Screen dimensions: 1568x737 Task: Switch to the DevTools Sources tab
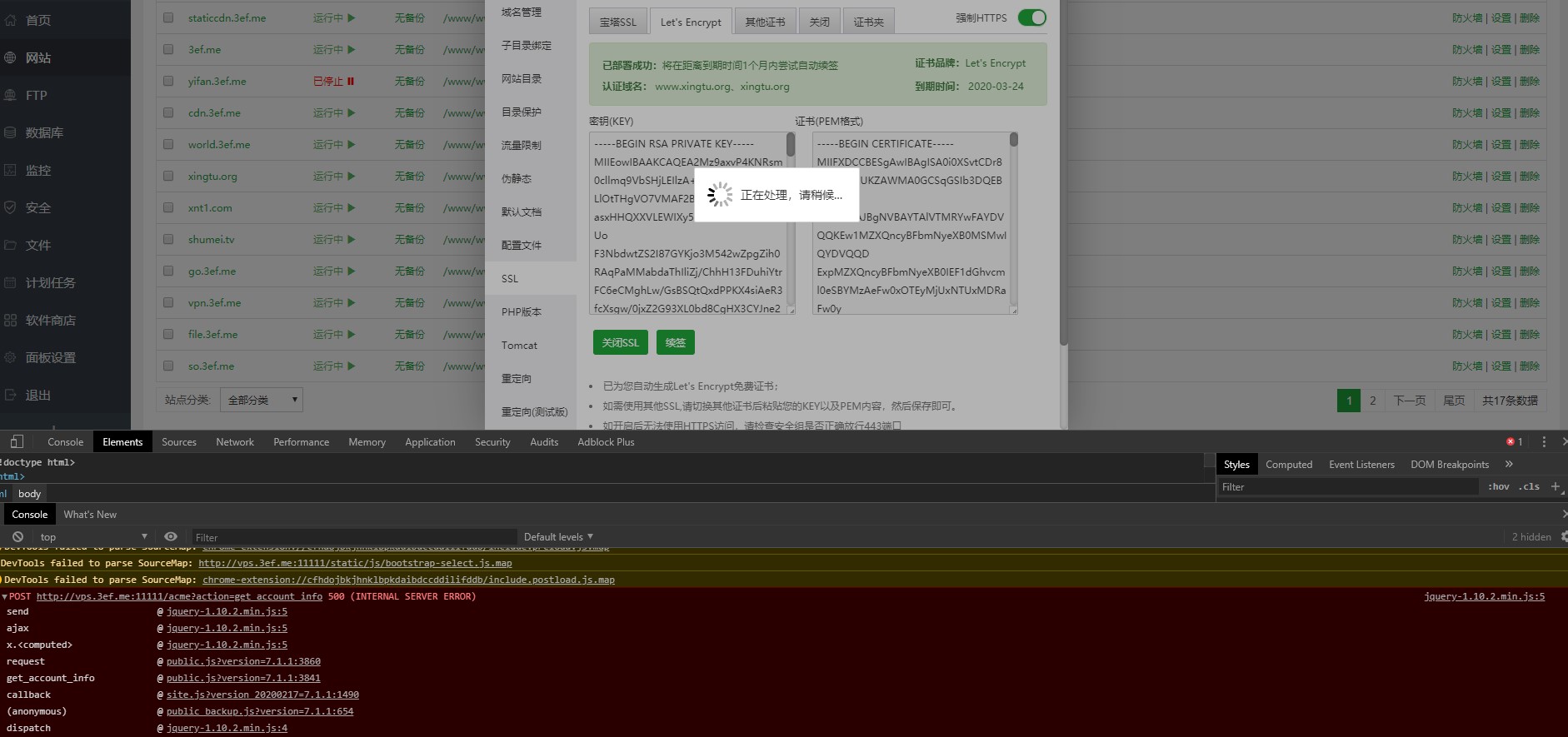point(179,441)
